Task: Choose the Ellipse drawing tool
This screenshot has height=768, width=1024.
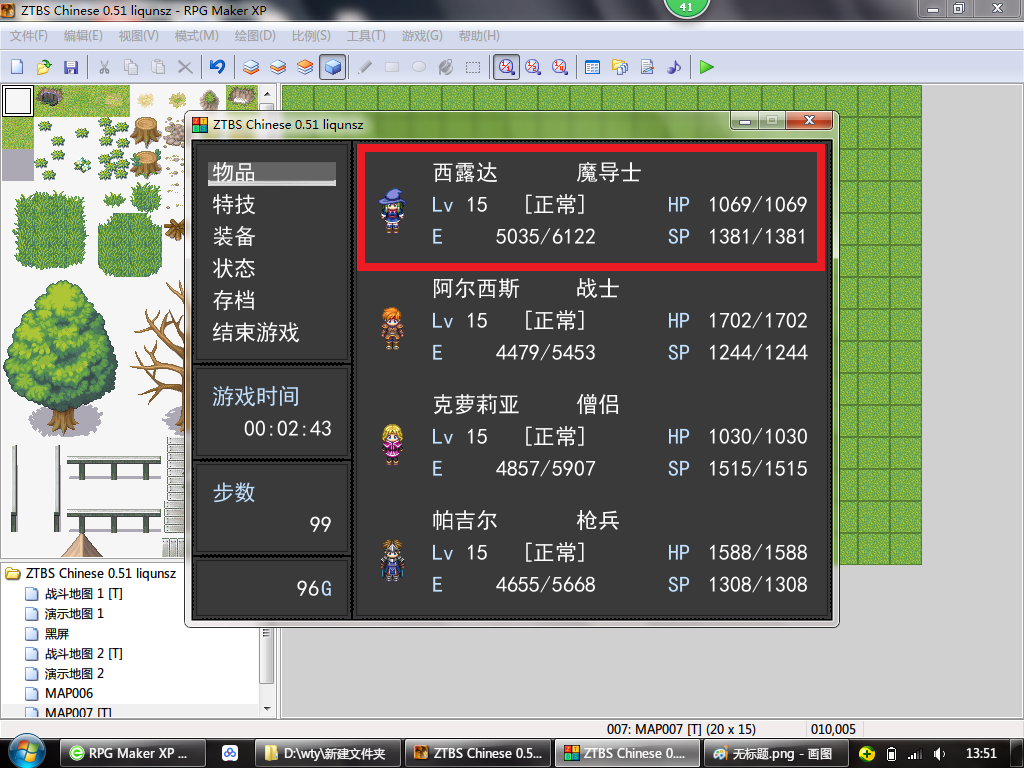Action: point(419,67)
